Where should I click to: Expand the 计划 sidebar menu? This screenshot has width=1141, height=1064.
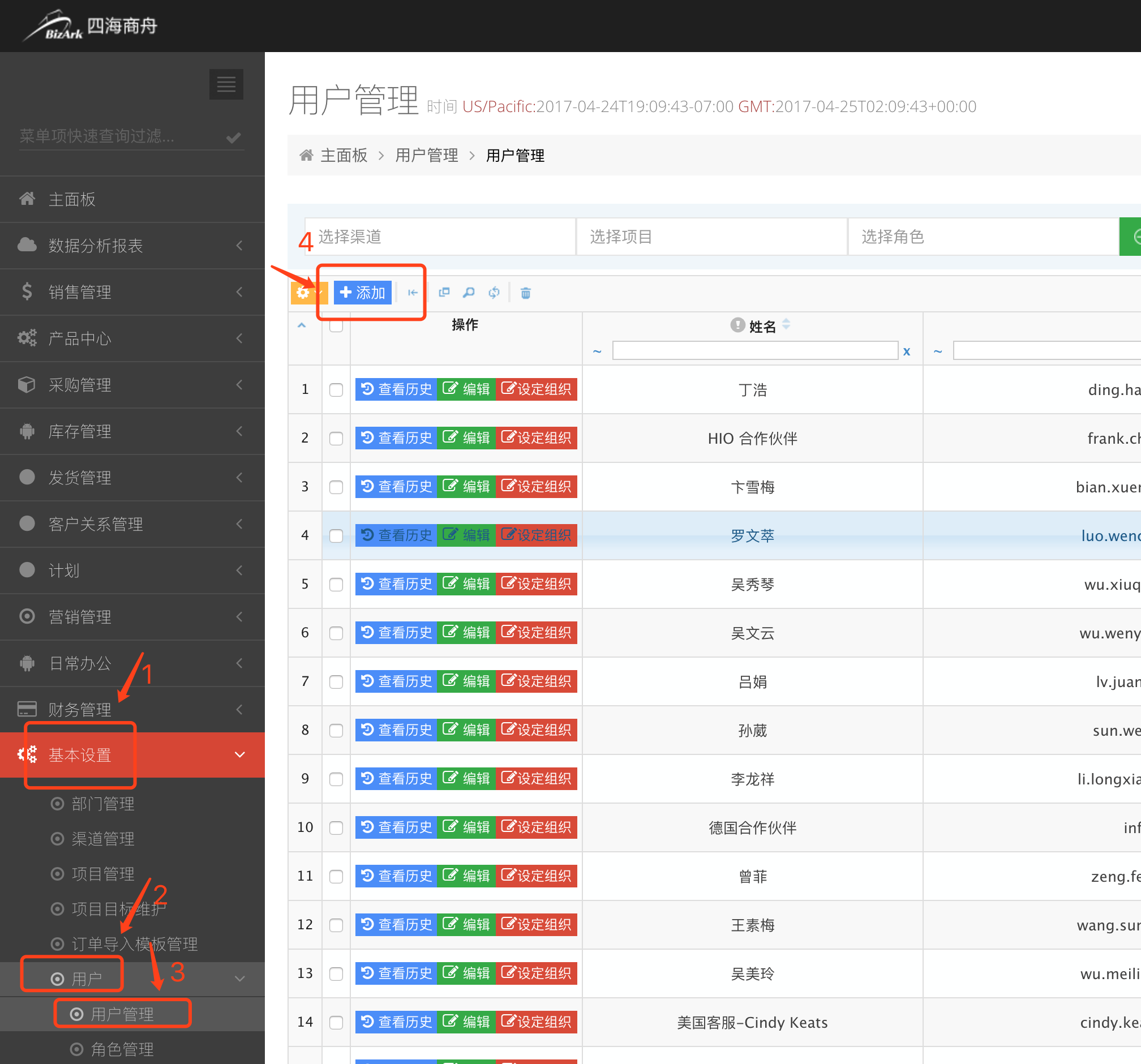[x=132, y=570]
